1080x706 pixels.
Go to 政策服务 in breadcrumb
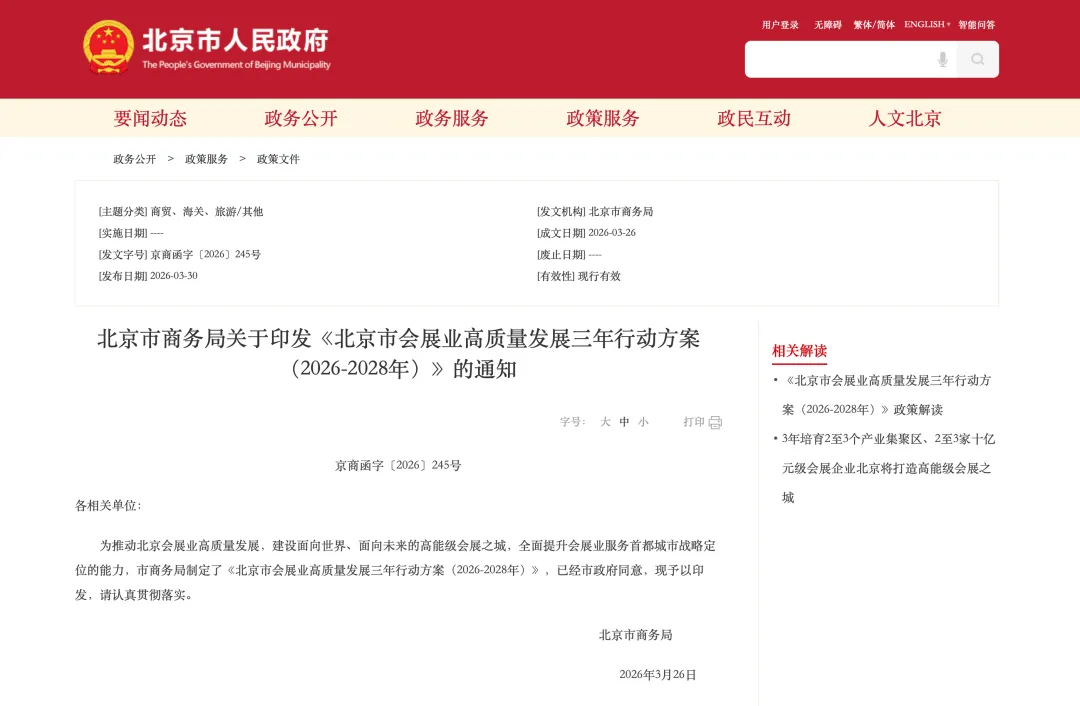tap(207, 159)
